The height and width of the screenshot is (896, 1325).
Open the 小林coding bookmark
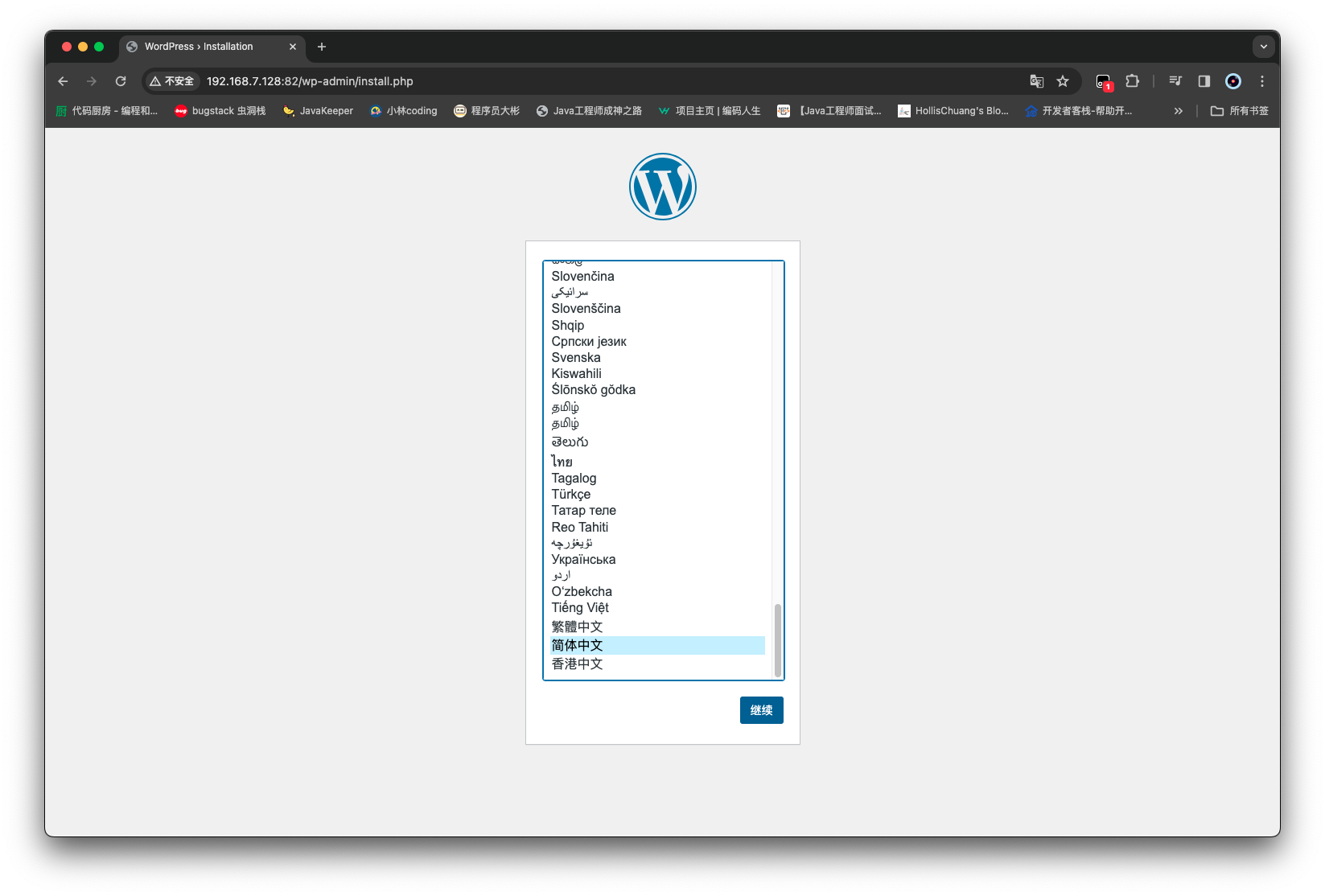click(x=404, y=111)
